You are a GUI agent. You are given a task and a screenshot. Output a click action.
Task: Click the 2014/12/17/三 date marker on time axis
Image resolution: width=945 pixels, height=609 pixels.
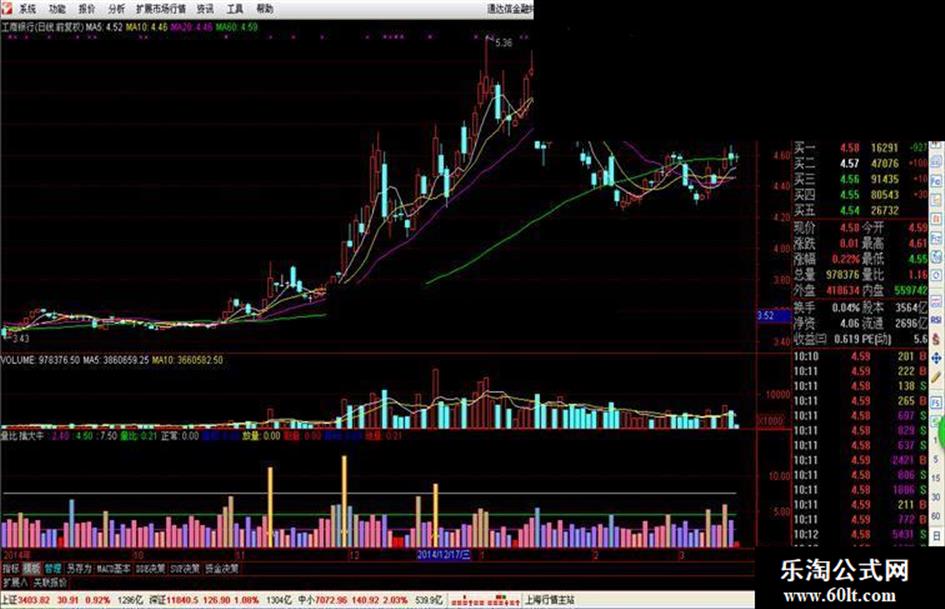pos(444,554)
